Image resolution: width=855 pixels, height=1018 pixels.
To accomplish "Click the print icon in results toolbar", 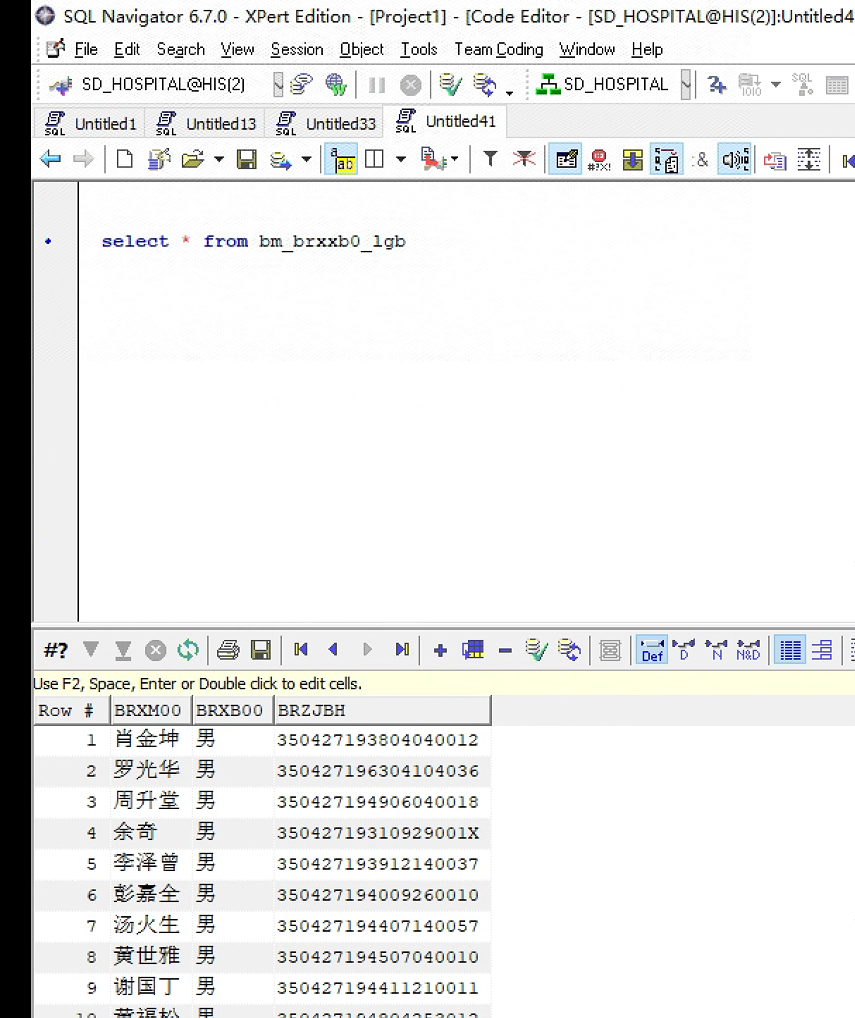I will (228, 650).
